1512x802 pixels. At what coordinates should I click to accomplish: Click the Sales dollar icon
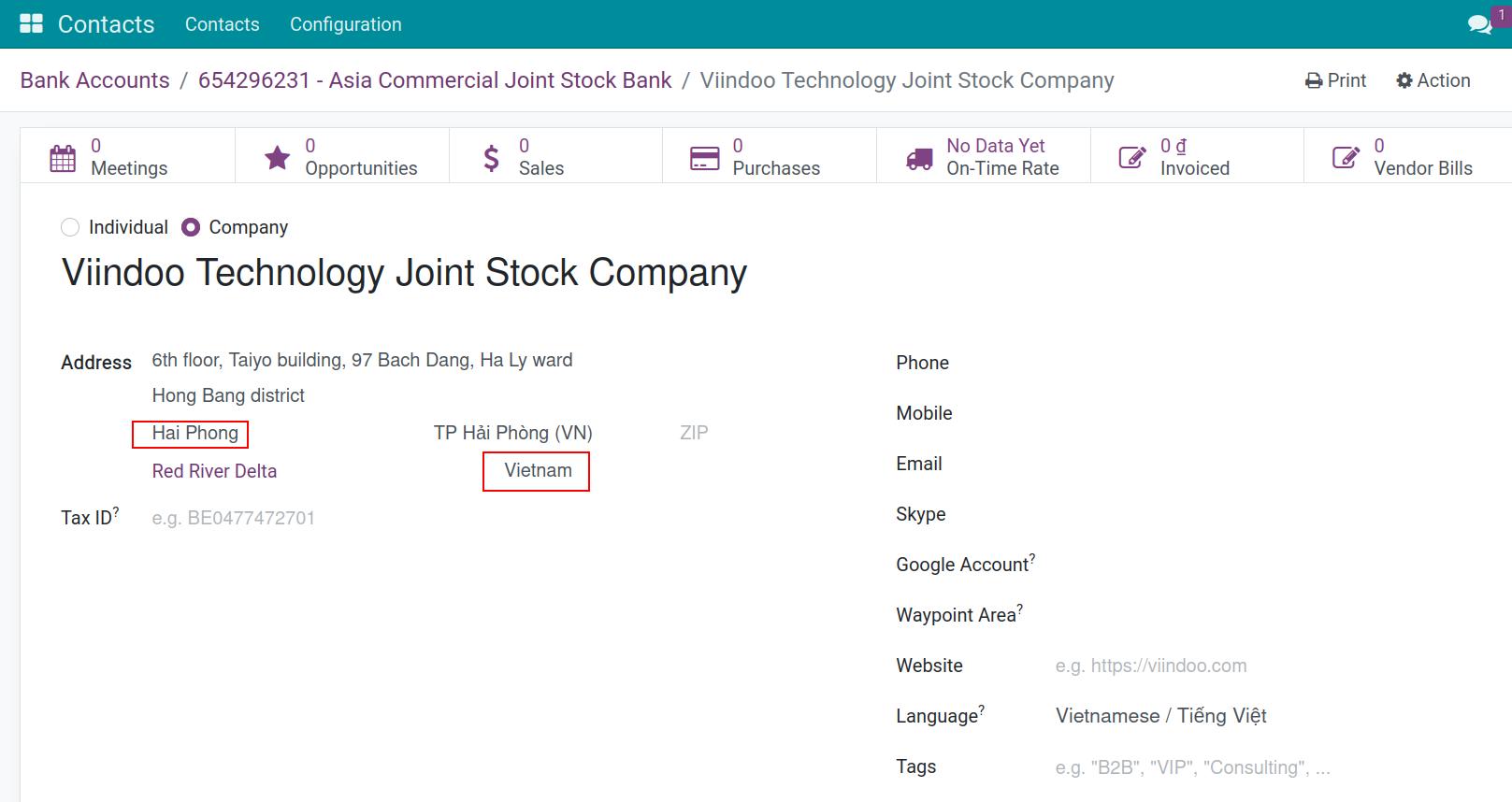(491, 158)
